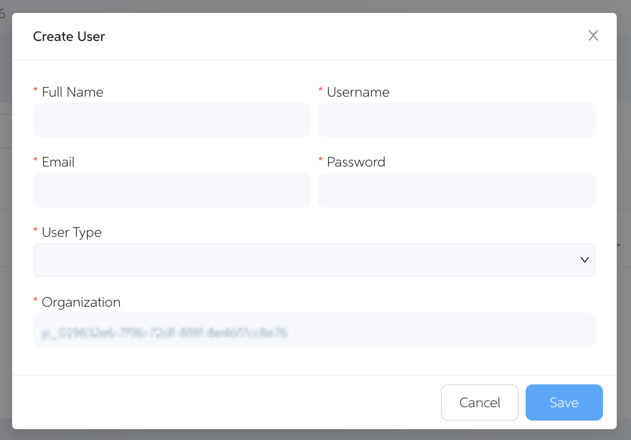The image size is (631, 440).
Task: Click the Username label text
Action: pyautogui.click(x=358, y=92)
